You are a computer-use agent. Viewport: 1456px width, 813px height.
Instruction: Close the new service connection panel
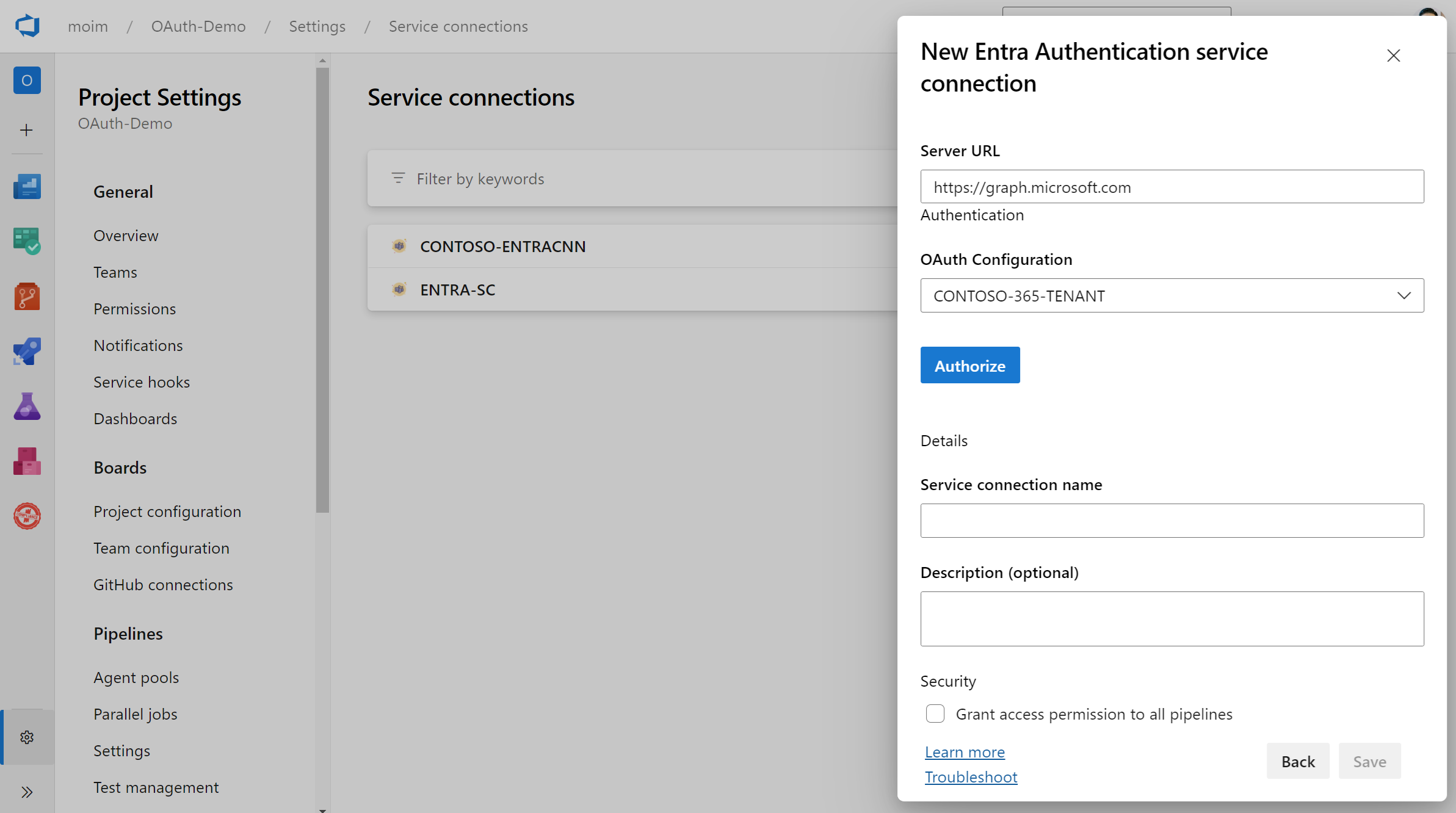[x=1393, y=56]
